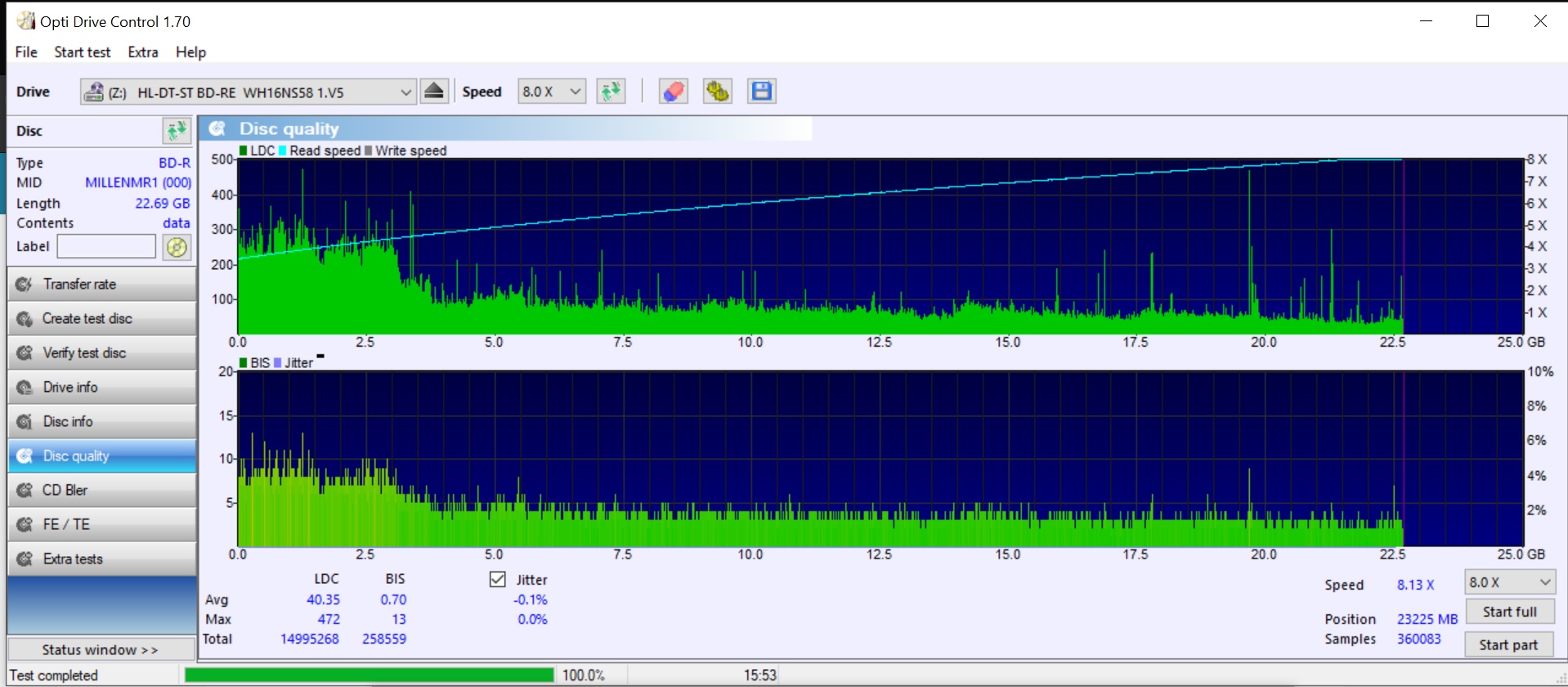Click the Position value 23225 MB
The height and width of the screenshot is (687, 1568).
click(x=1427, y=619)
